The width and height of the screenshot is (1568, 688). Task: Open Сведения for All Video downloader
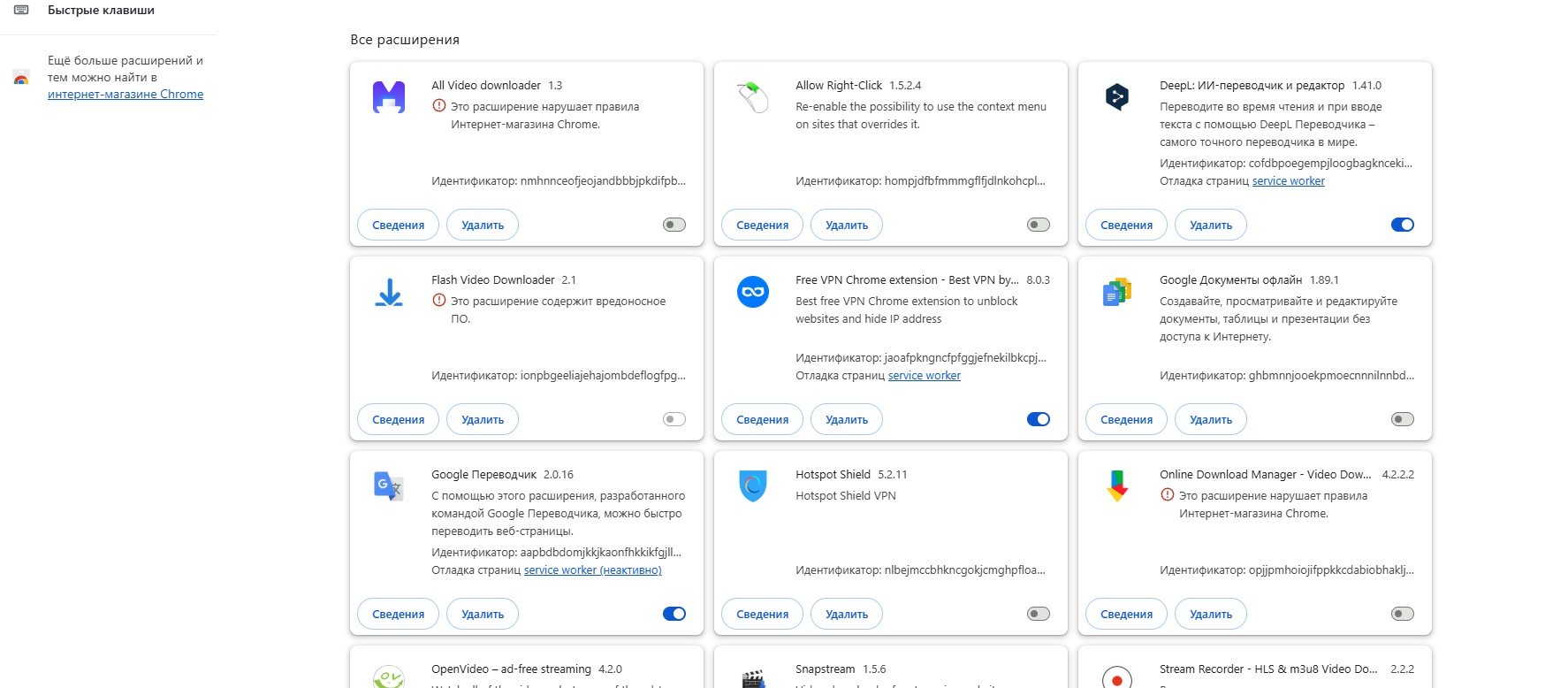[399, 225]
